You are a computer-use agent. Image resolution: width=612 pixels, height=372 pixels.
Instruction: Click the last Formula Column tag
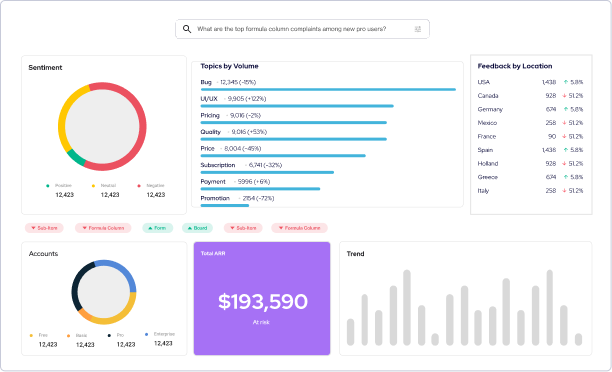click(x=299, y=228)
